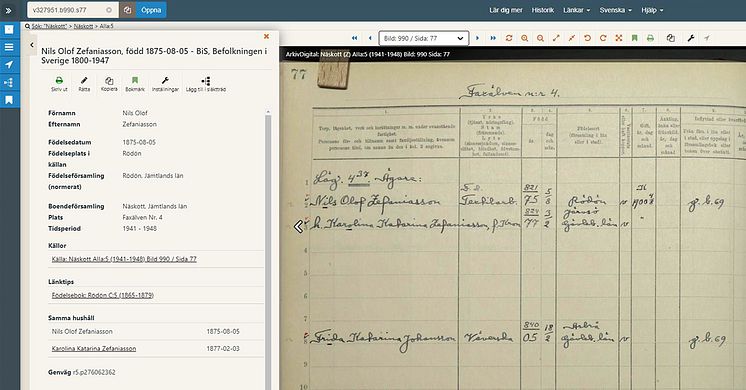
Task: Open the Svenska language menu
Action: 615,10
